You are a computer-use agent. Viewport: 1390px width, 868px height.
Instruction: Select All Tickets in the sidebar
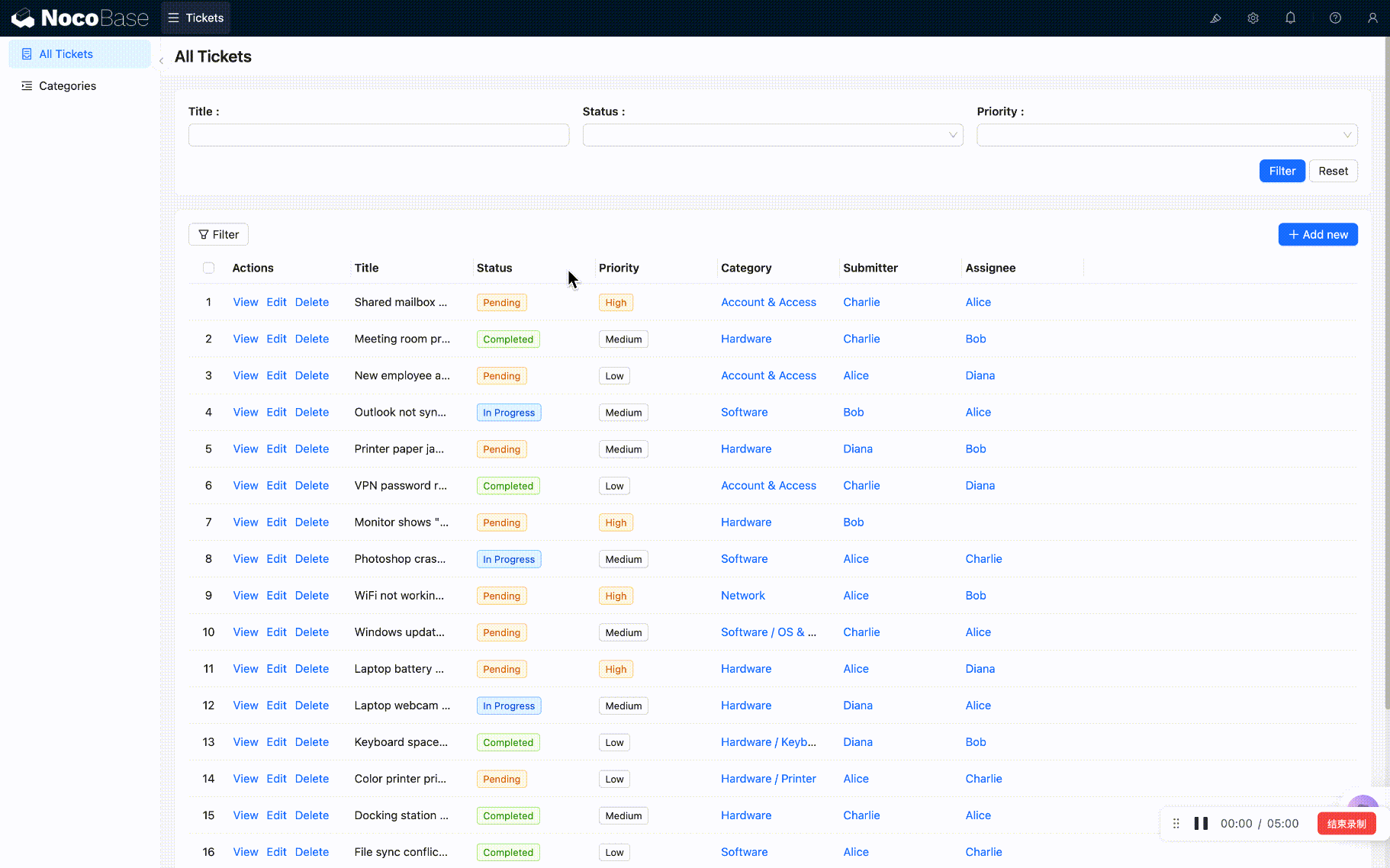click(66, 54)
